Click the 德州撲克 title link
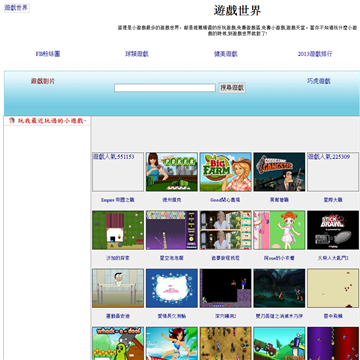 pos(172,200)
